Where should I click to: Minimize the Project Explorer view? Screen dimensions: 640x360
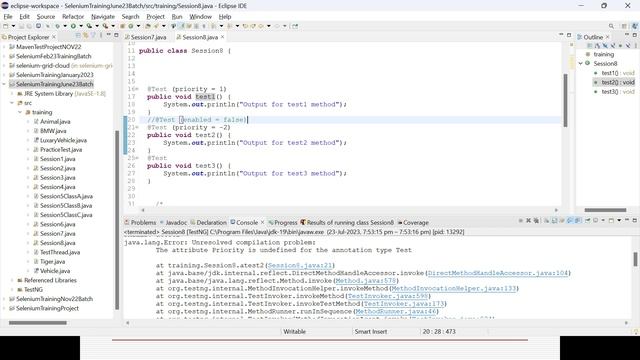[x=109, y=35]
